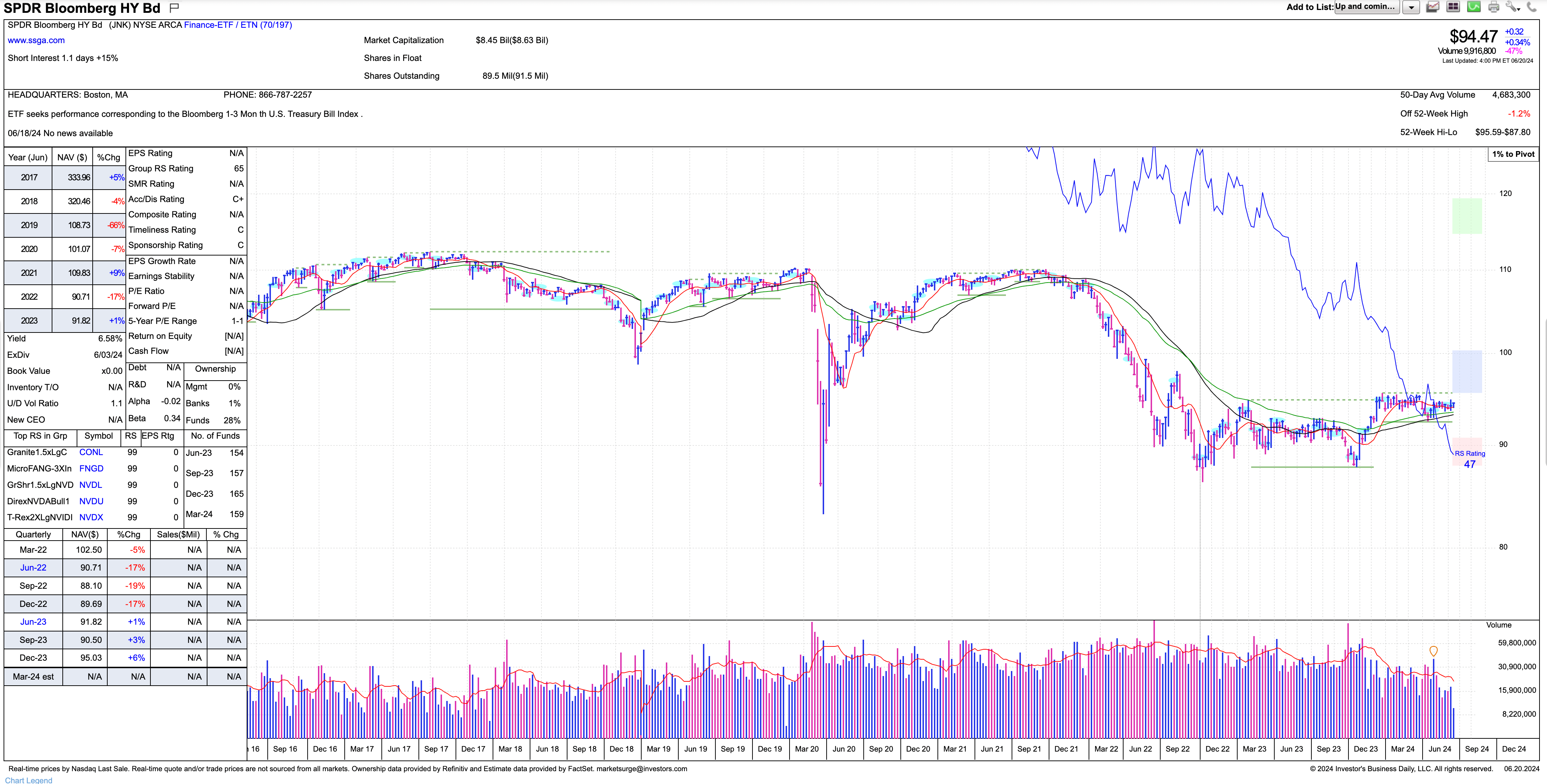Click the PHONE: 866-787-2257 text

tap(268, 95)
